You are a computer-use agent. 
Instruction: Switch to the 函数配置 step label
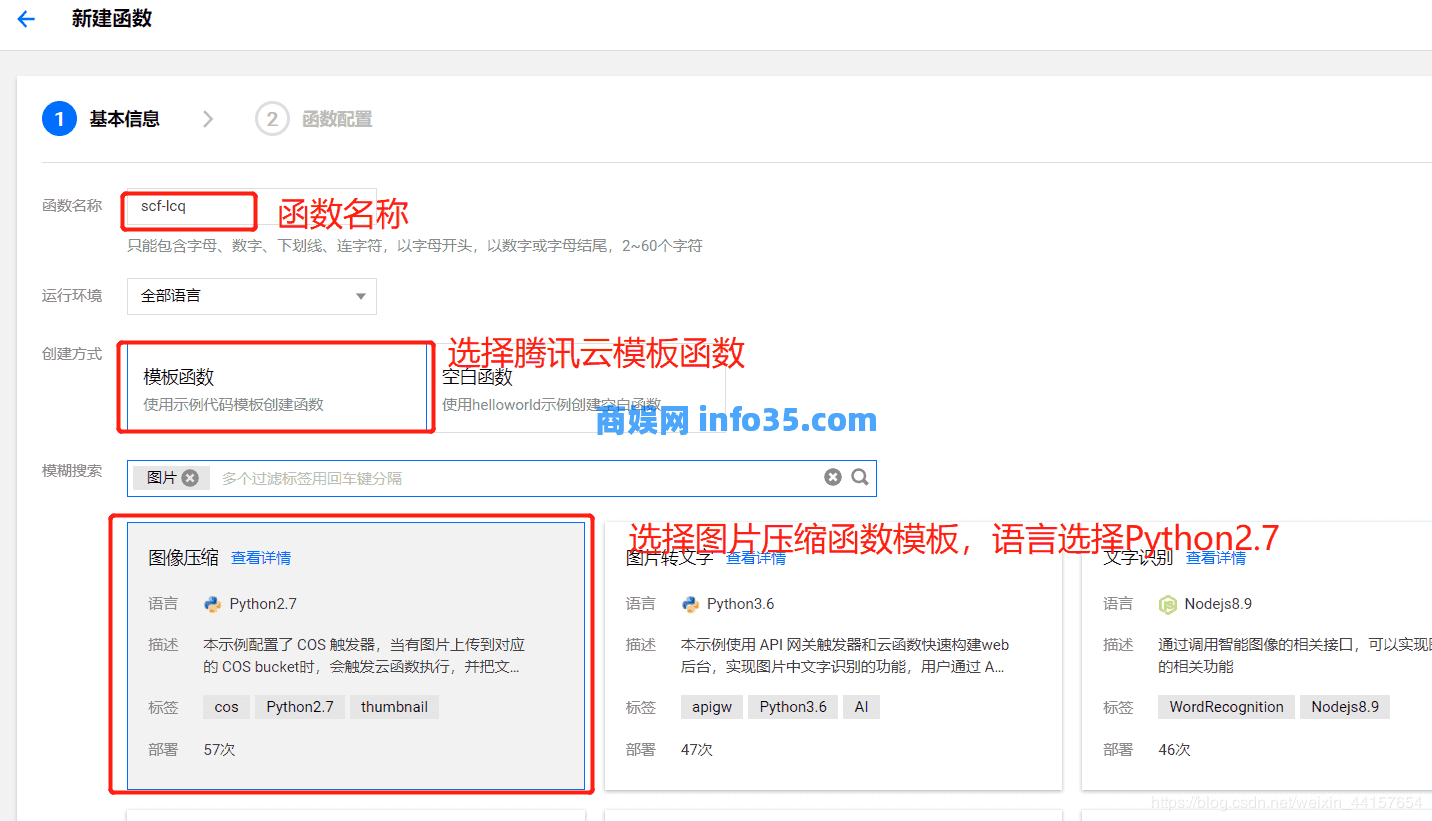pos(337,119)
